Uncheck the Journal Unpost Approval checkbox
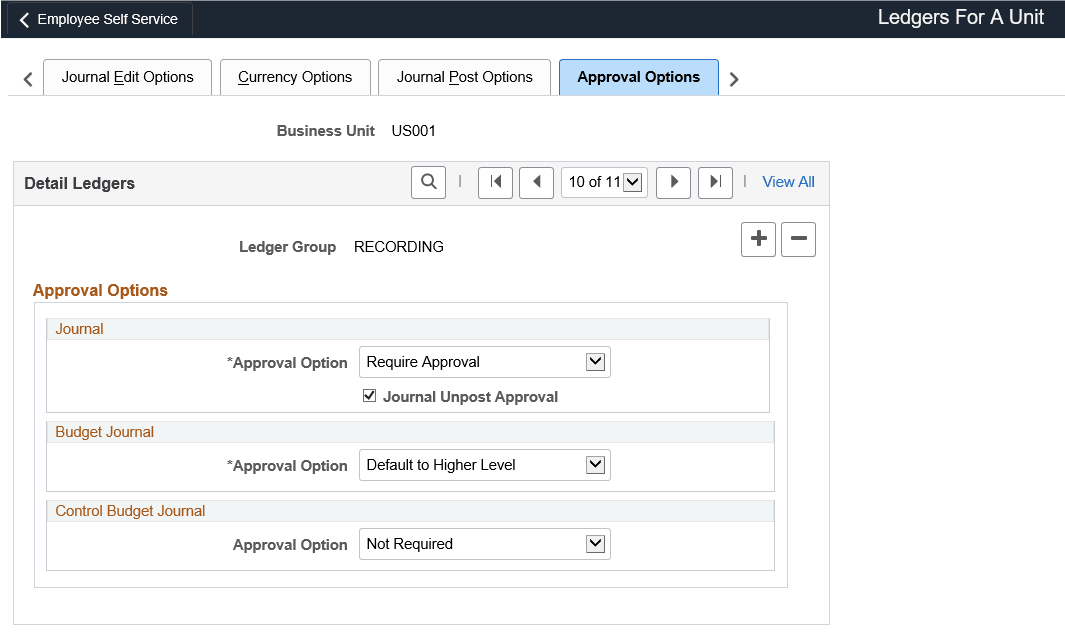Image resolution: width=1065 pixels, height=639 pixels. [369, 395]
